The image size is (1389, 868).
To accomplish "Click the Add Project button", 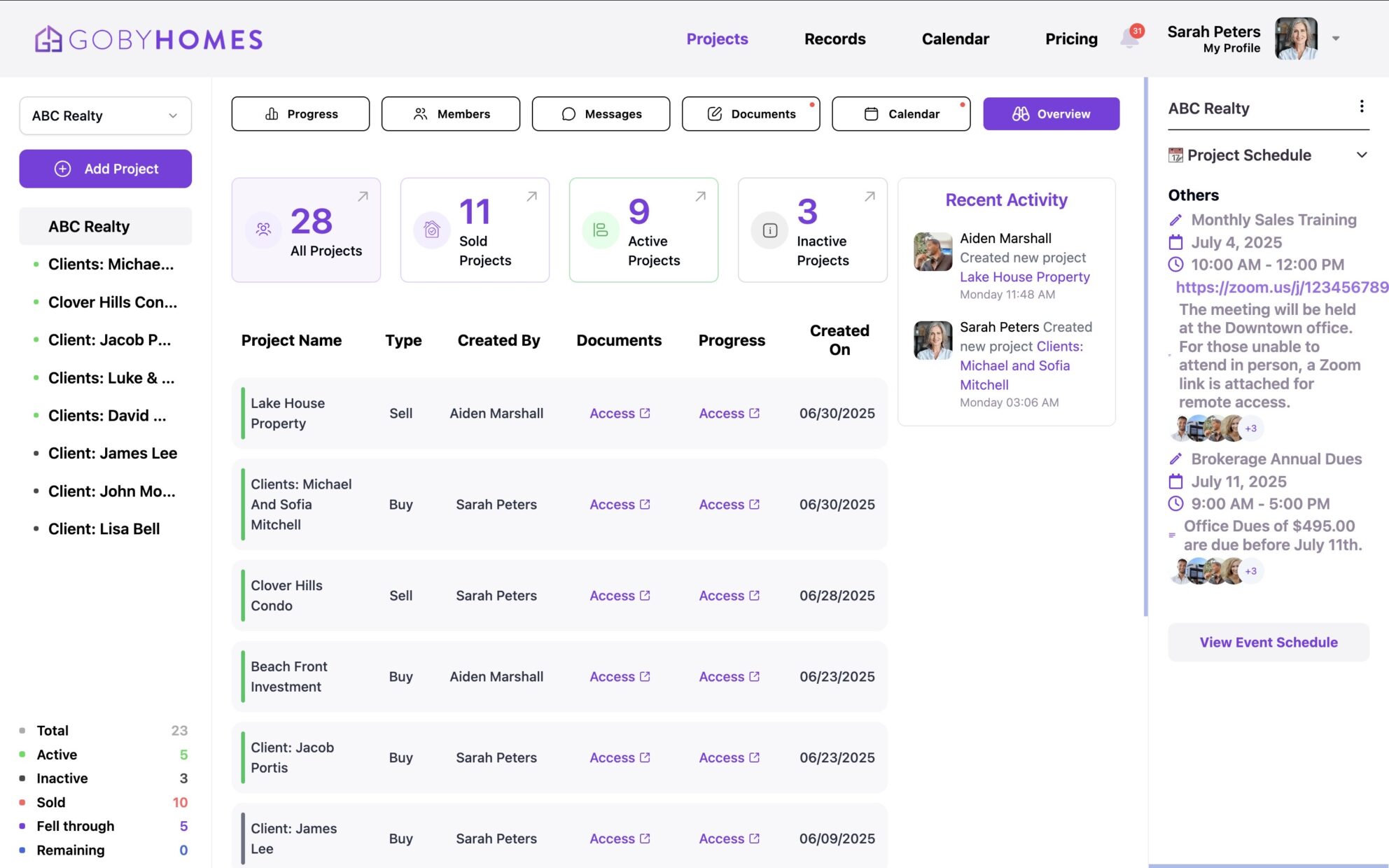I will 105,169.
